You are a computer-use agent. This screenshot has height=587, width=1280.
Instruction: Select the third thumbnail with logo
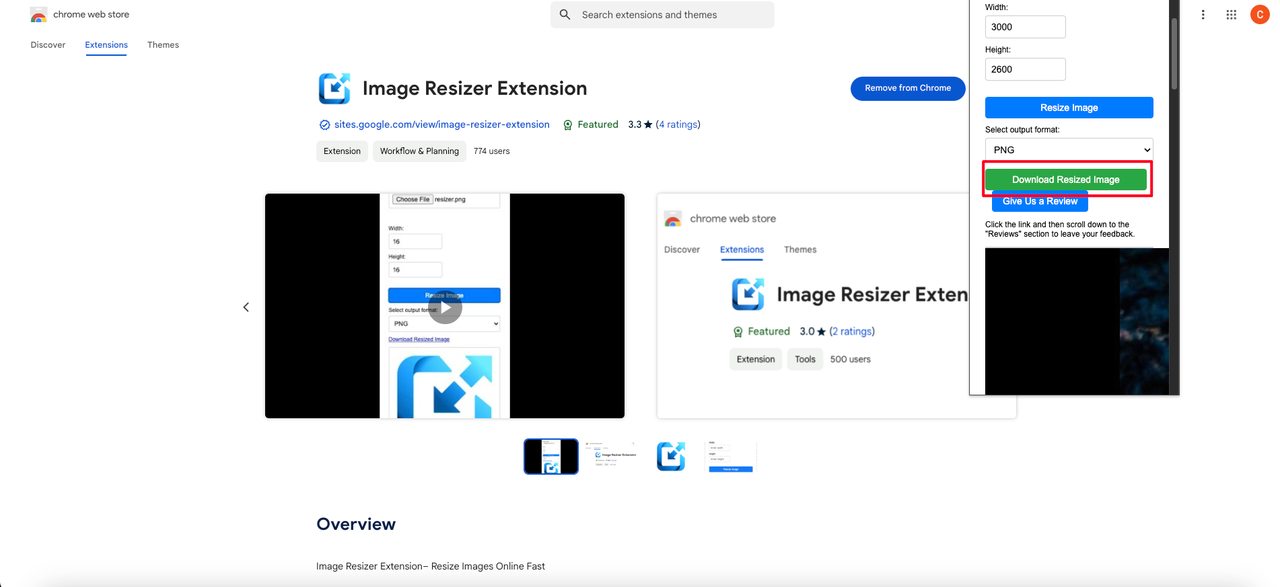pos(671,456)
